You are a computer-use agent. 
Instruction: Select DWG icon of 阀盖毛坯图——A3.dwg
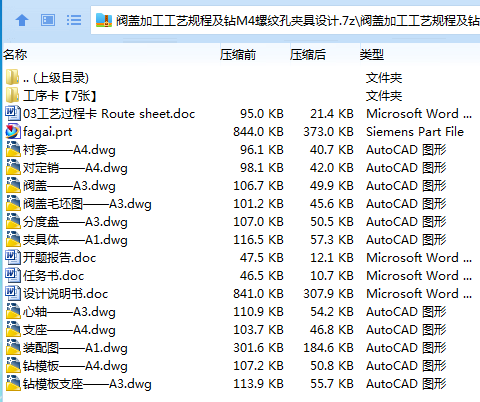(x=13, y=203)
